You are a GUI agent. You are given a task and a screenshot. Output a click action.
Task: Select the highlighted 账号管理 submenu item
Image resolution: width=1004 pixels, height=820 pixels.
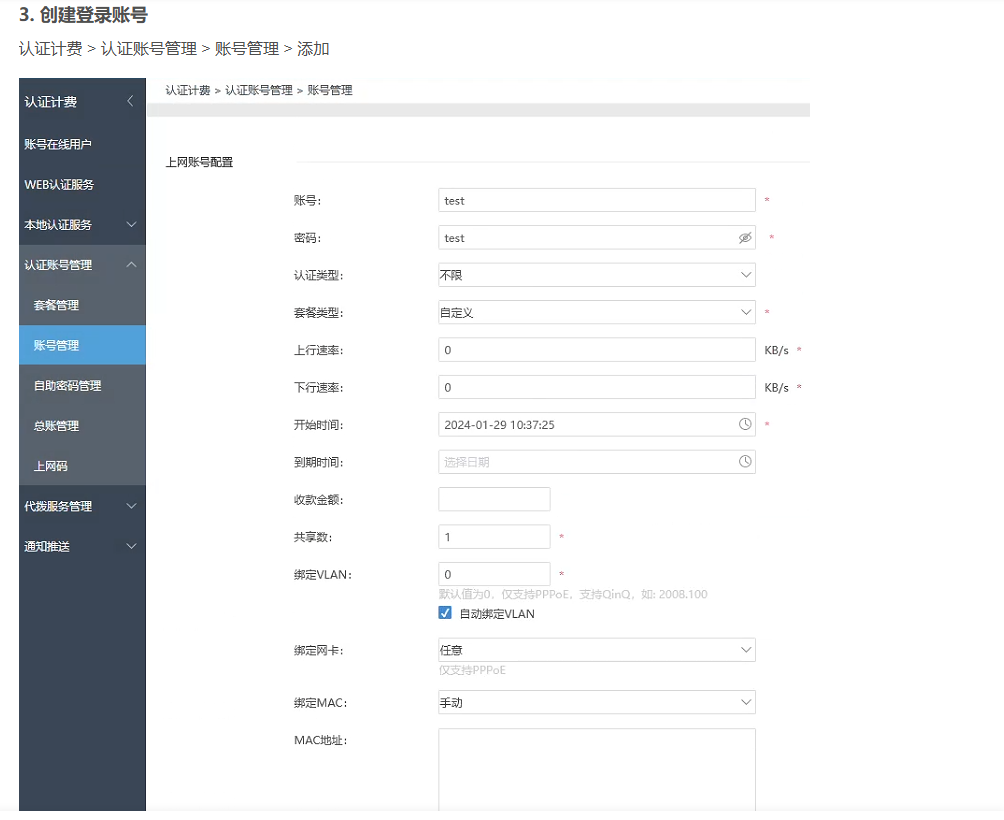click(x=83, y=346)
